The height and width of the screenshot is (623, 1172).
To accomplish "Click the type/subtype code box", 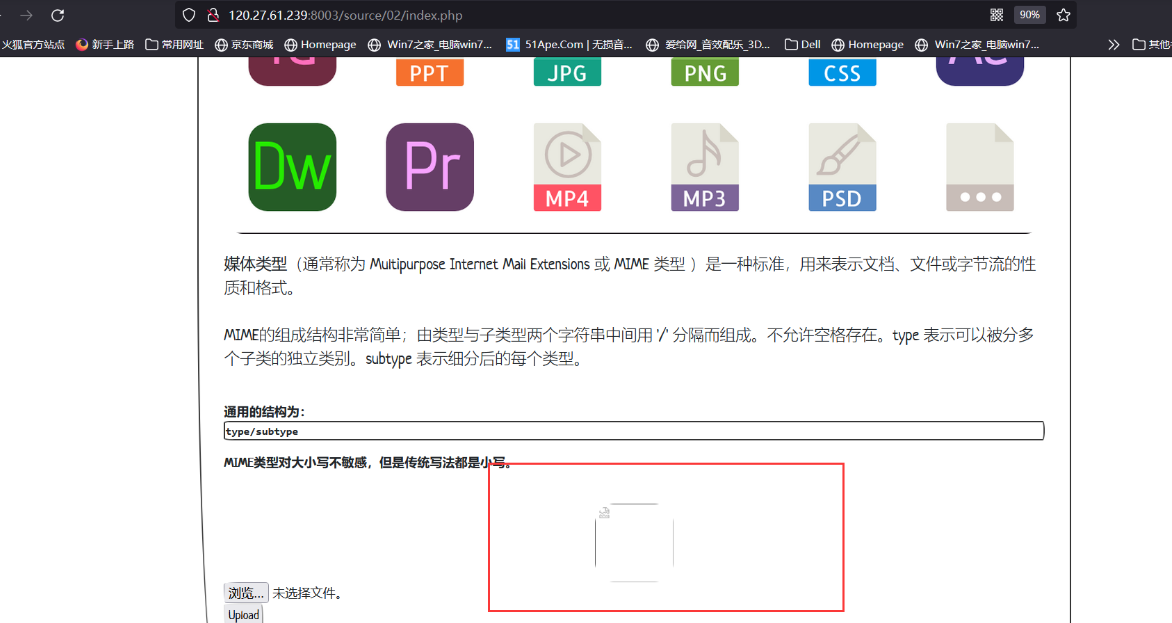I will [x=634, y=431].
